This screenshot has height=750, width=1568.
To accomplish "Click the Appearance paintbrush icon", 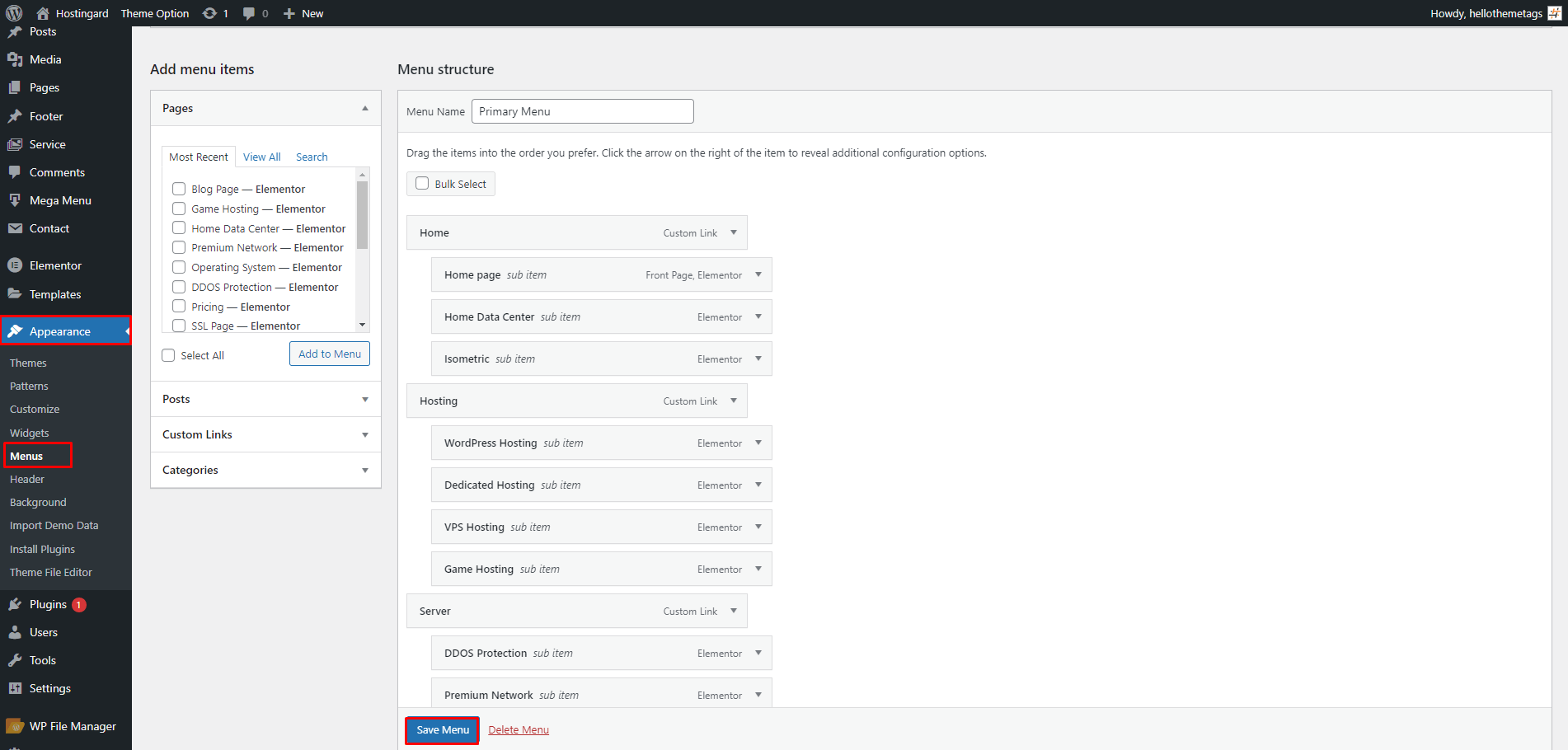I will point(15,331).
